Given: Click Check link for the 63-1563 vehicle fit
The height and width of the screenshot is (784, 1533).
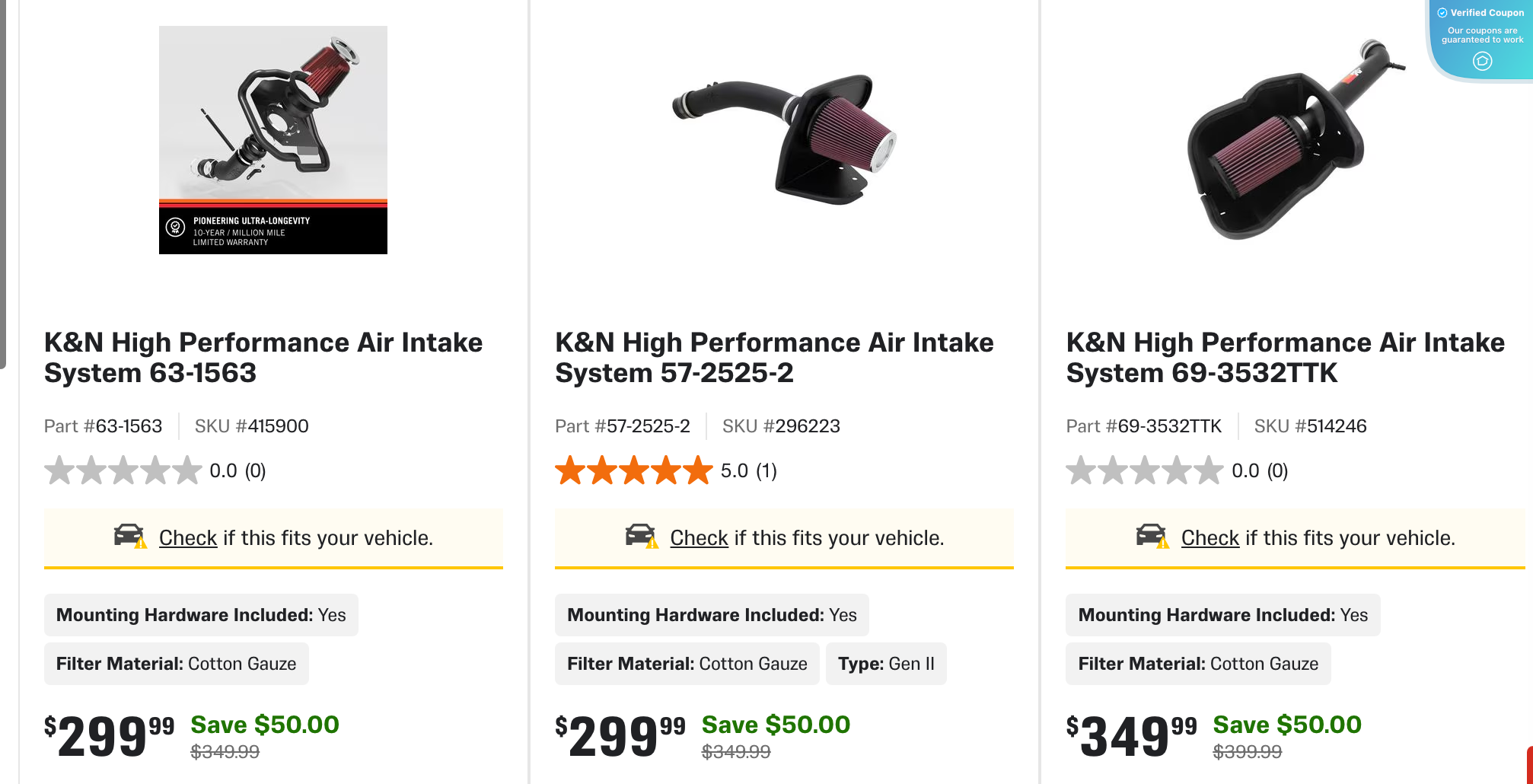Looking at the screenshot, I should click(x=188, y=538).
